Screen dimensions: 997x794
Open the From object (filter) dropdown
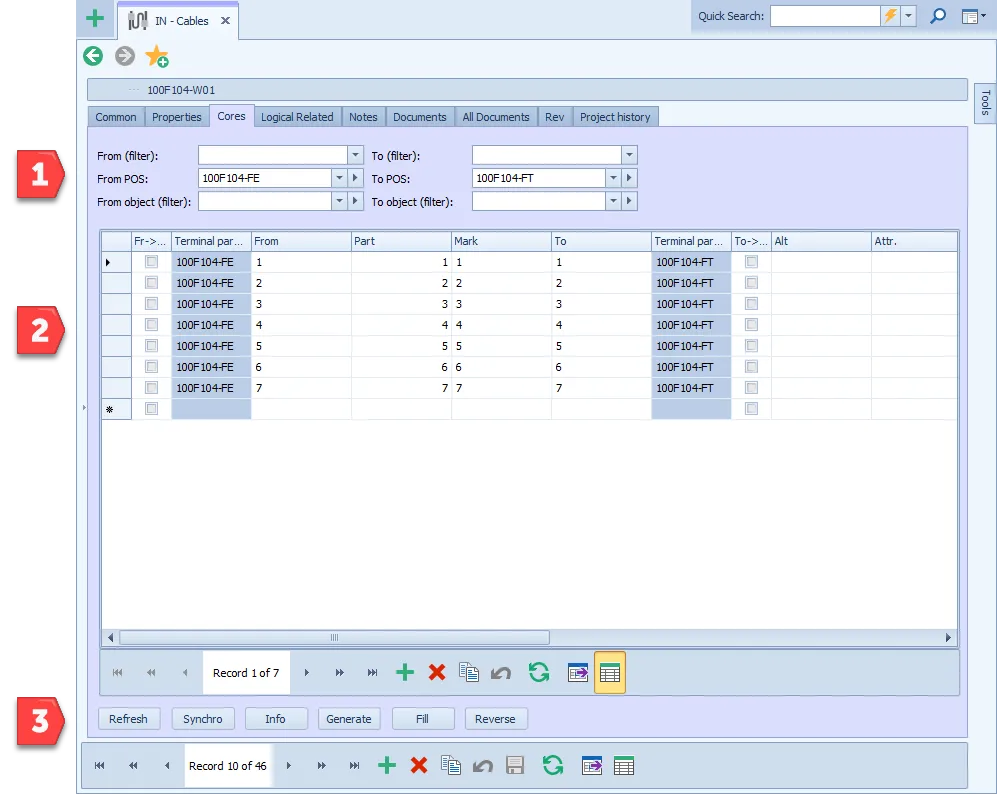(340, 201)
